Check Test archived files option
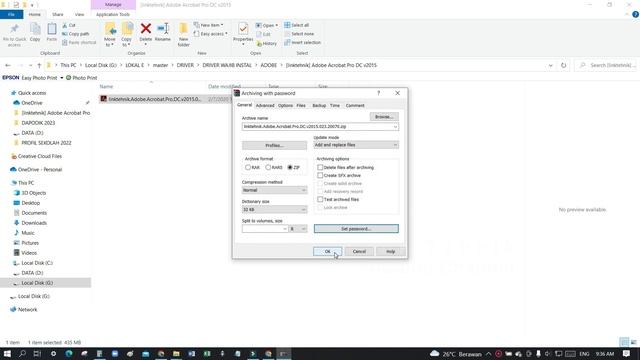This screenshot has width=640, height=360. [320, 200]
